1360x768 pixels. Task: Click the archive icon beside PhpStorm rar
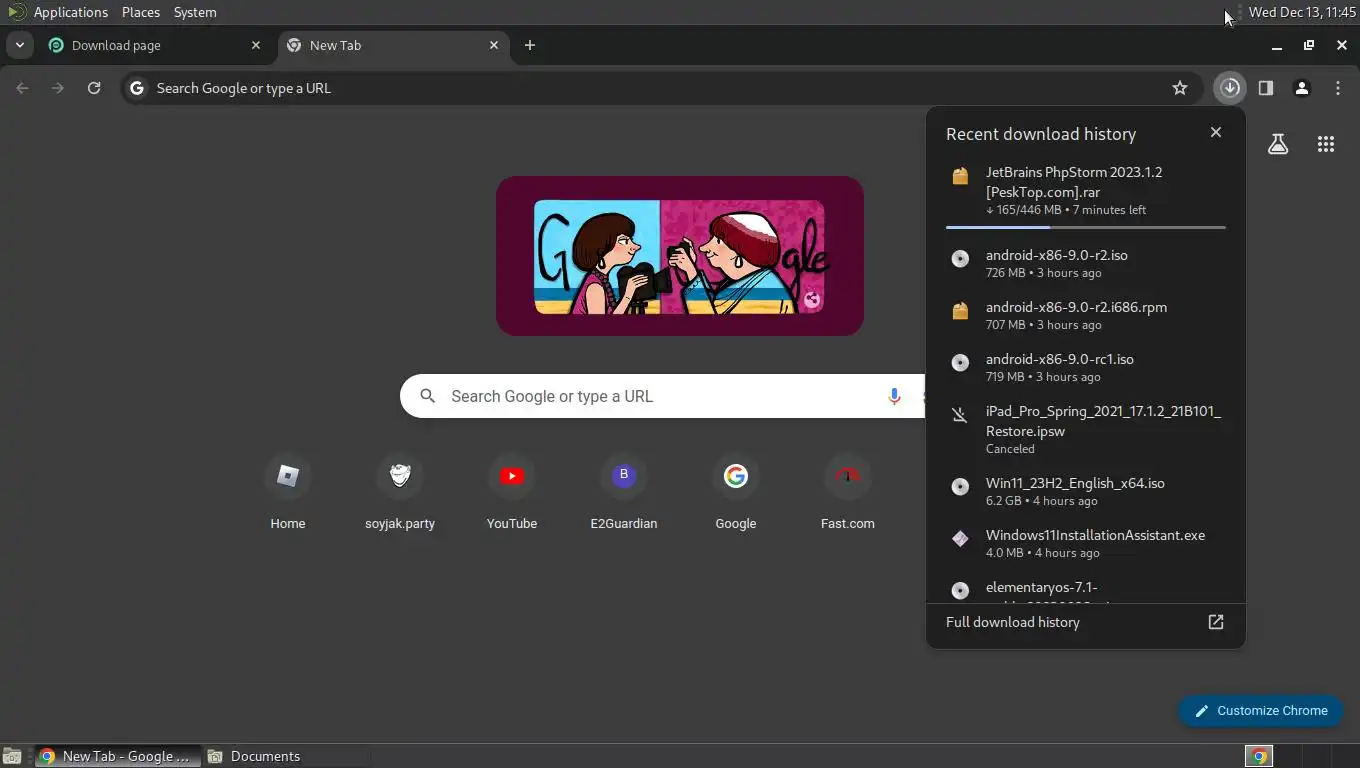click(960, 176)
